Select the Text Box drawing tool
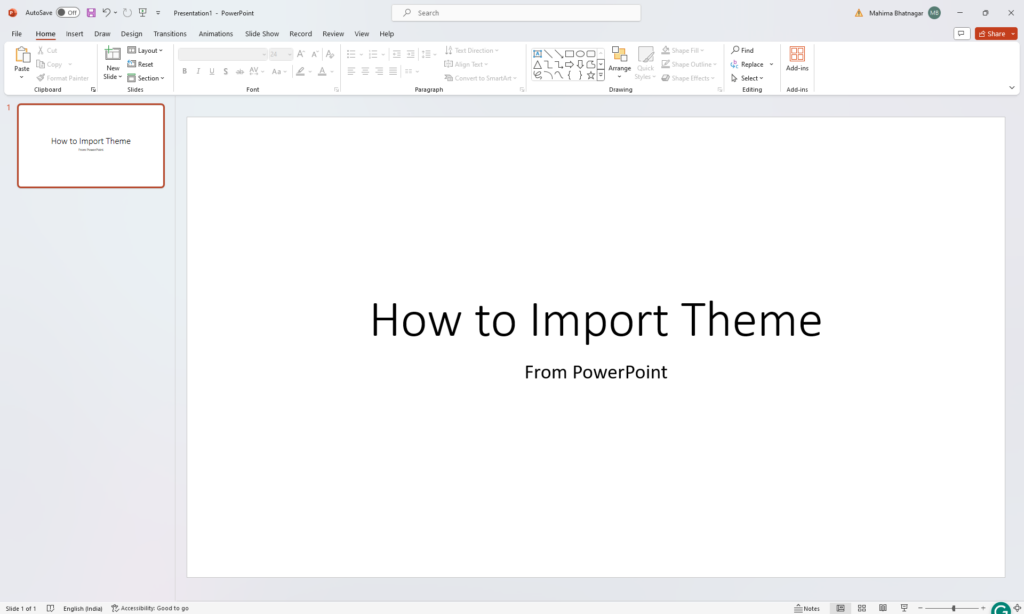The width and height of the screenshot is (1024, 614). 537,53
